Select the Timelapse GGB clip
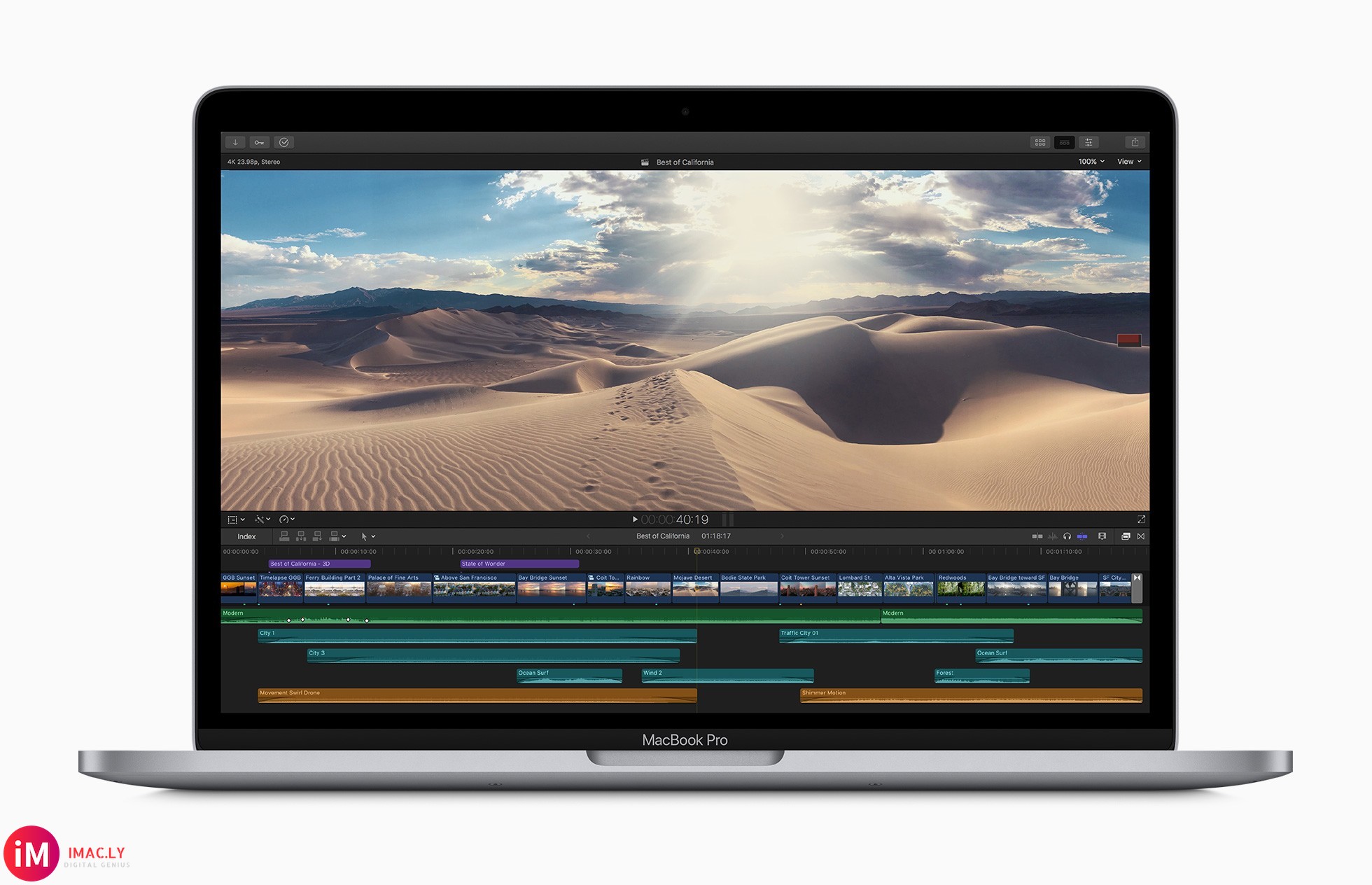 [281, 589]
